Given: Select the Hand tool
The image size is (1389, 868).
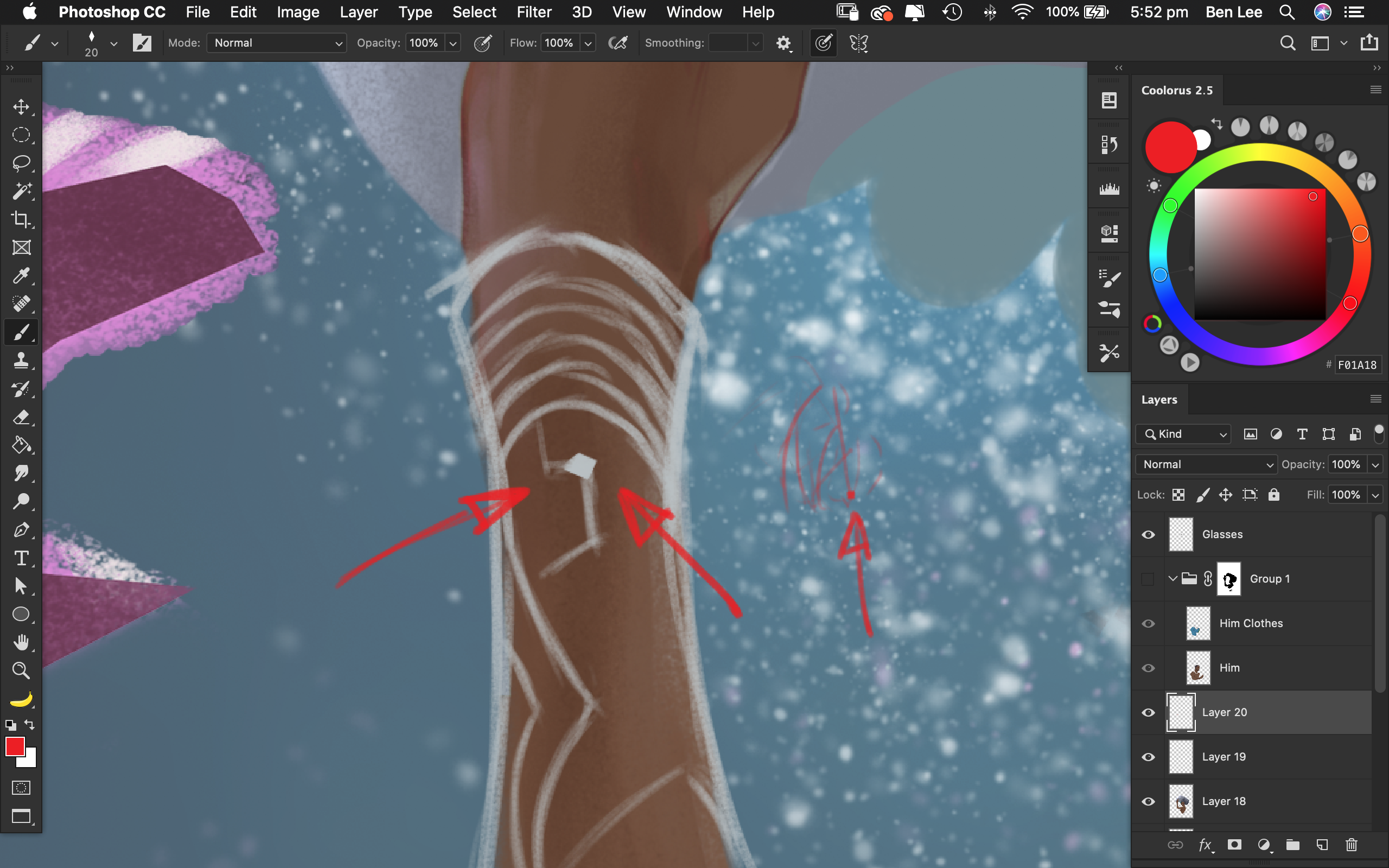Looking at the screenshot, I should pos(21,642).
